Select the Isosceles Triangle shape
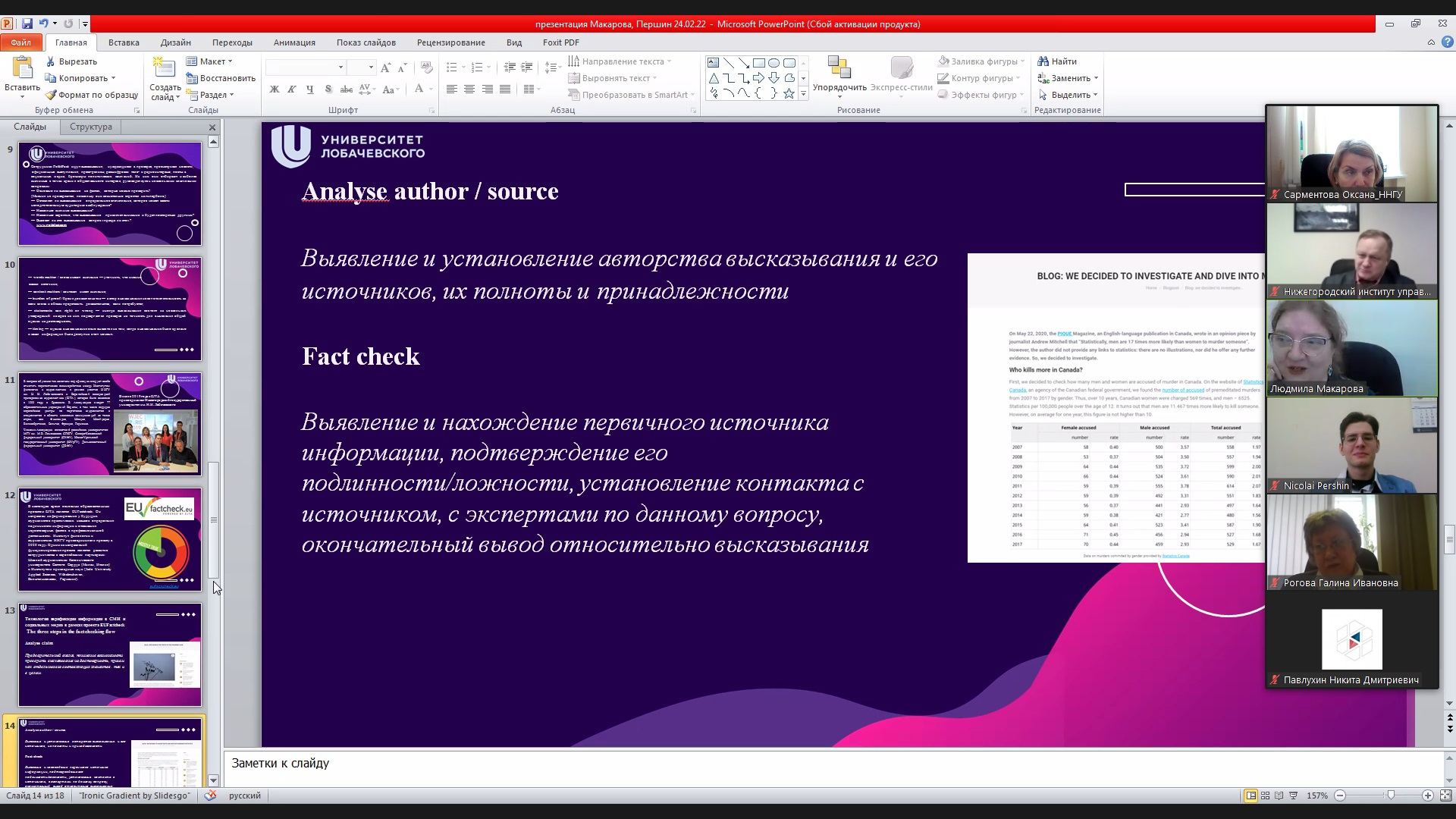 click(x=714, y=78)
